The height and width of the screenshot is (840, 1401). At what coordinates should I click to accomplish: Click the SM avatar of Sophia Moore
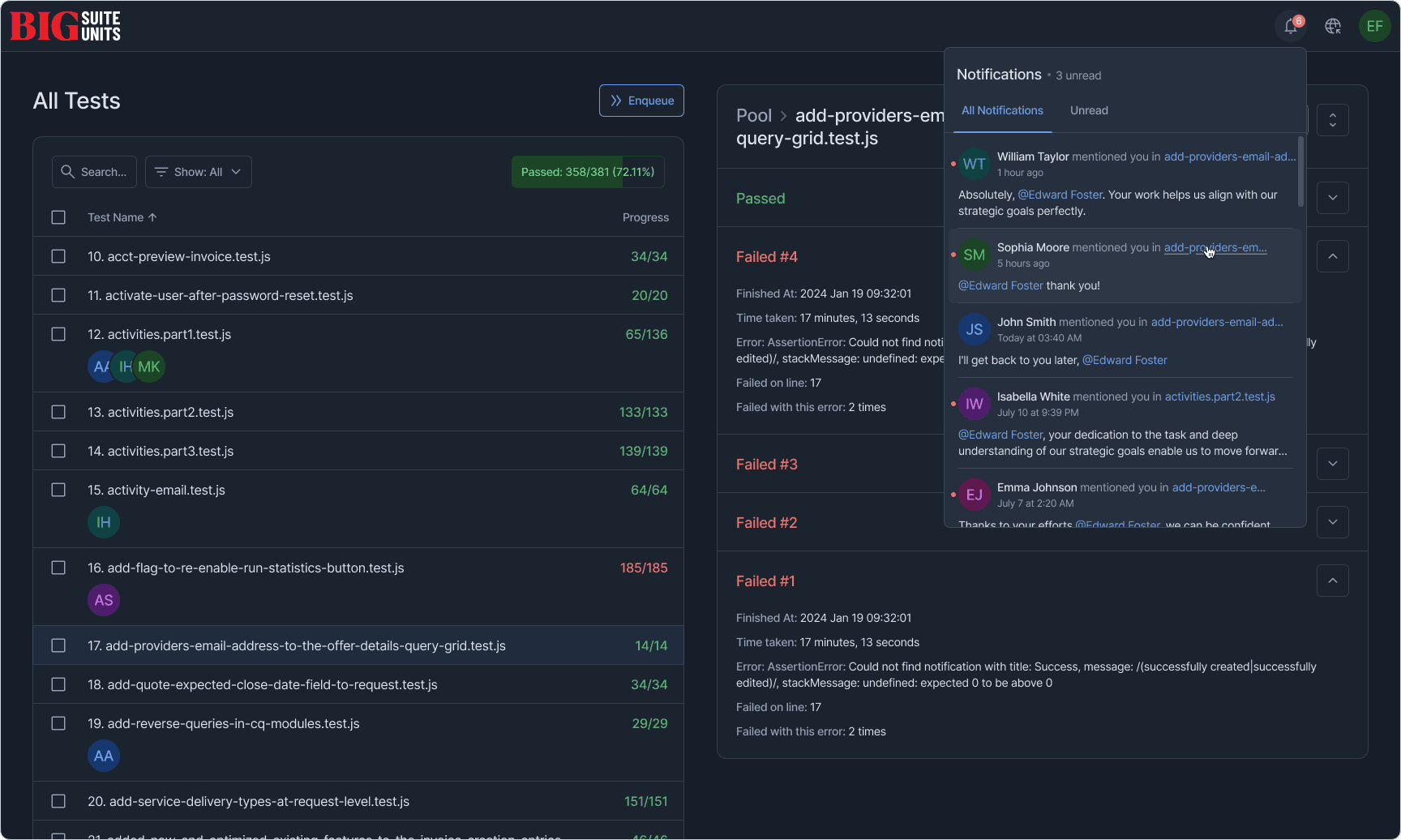click(x=975, y=255)
